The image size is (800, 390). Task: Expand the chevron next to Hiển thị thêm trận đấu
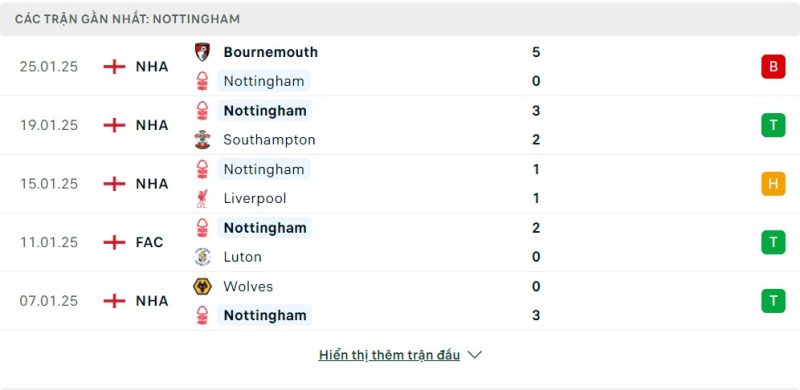point(474,355)
